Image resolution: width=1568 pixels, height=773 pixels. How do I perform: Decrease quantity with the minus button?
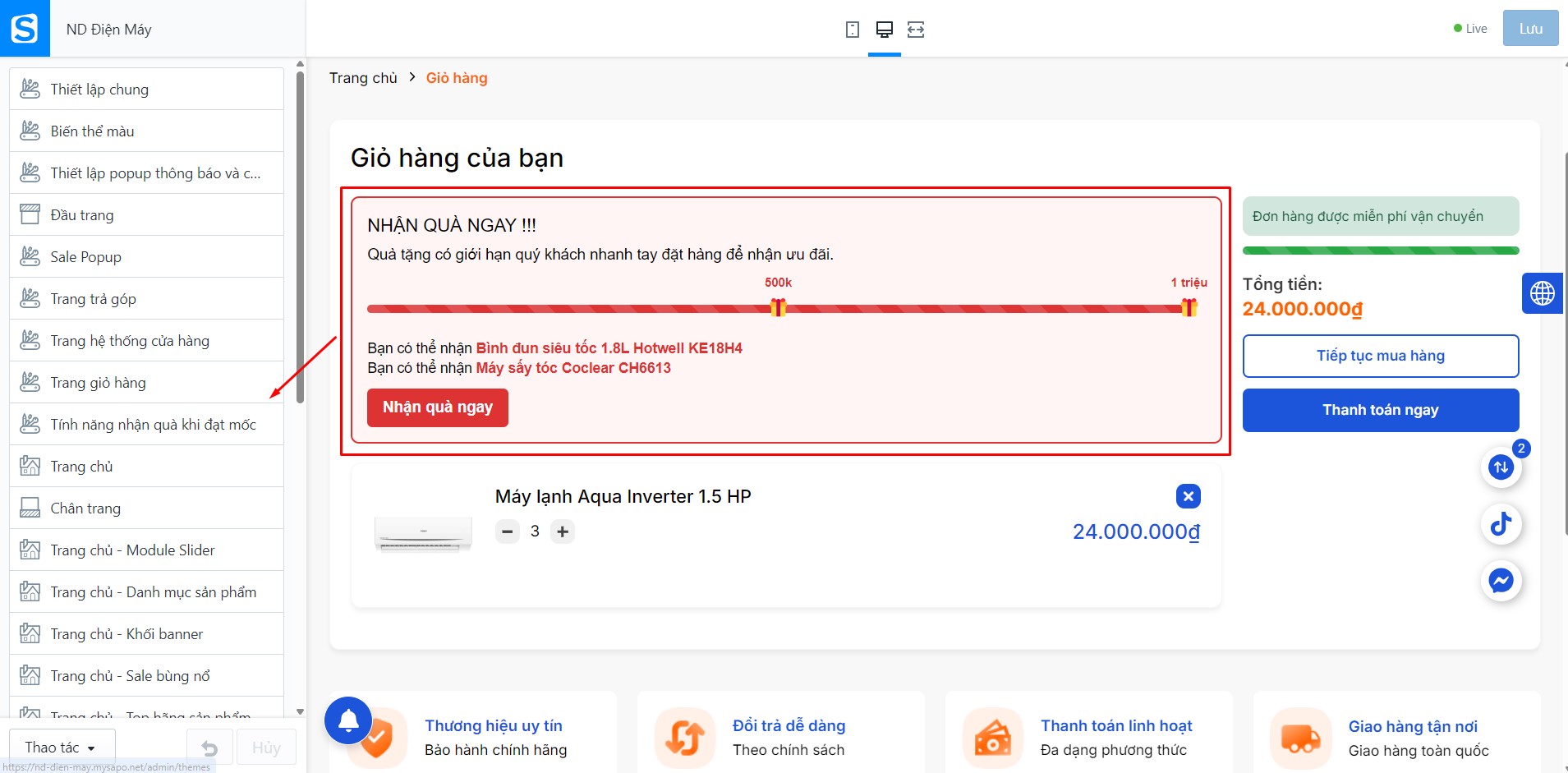coord(508,531)
